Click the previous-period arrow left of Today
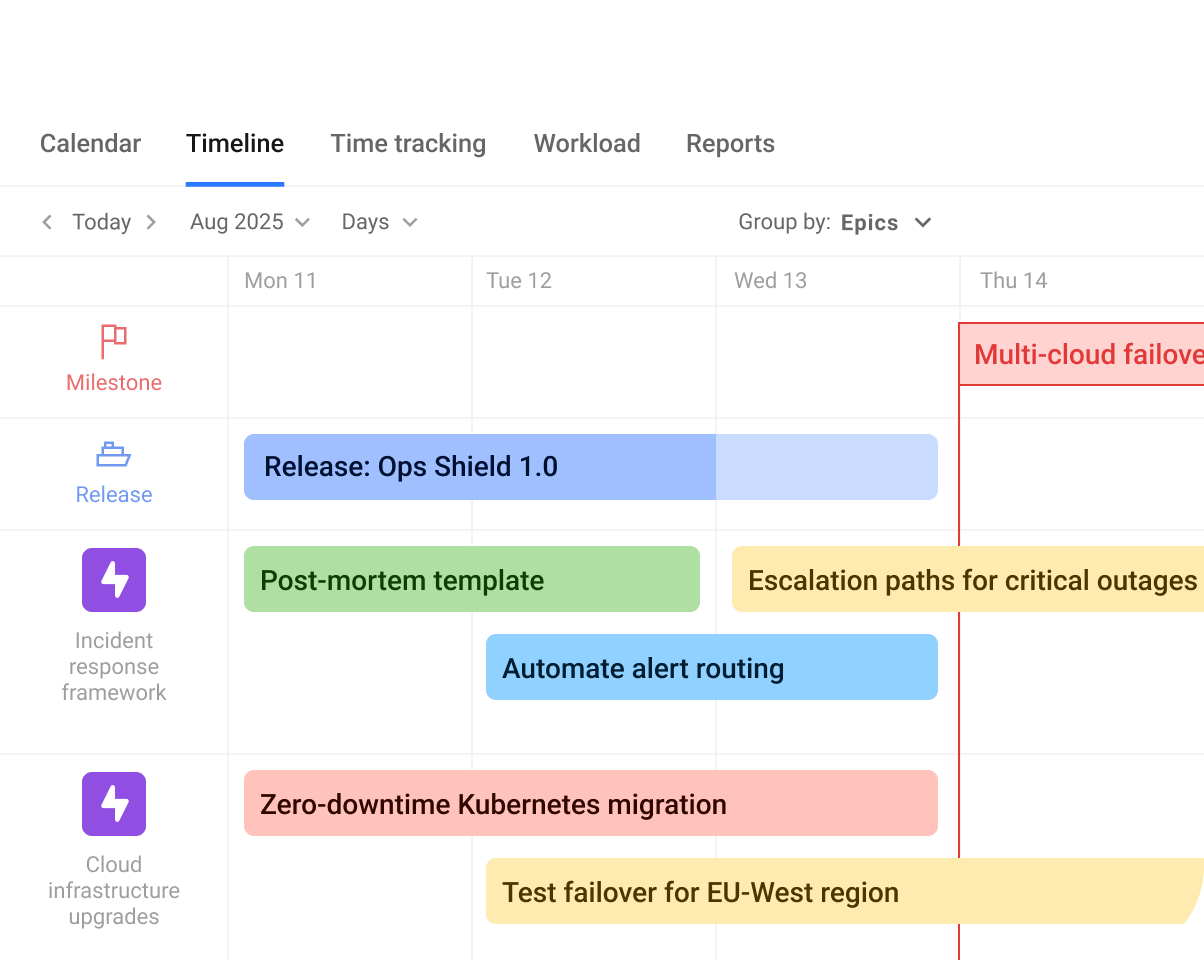 47,222
